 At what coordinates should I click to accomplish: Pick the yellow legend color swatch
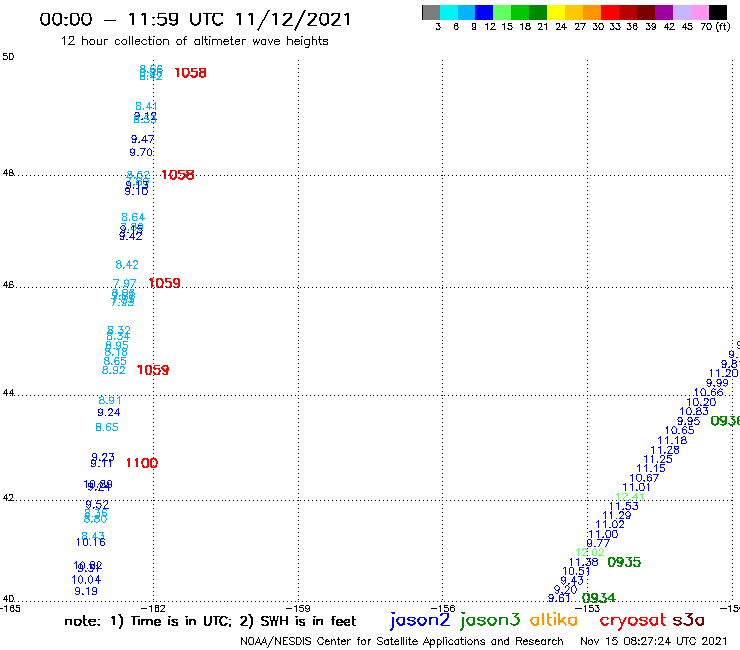click(555, 12)
